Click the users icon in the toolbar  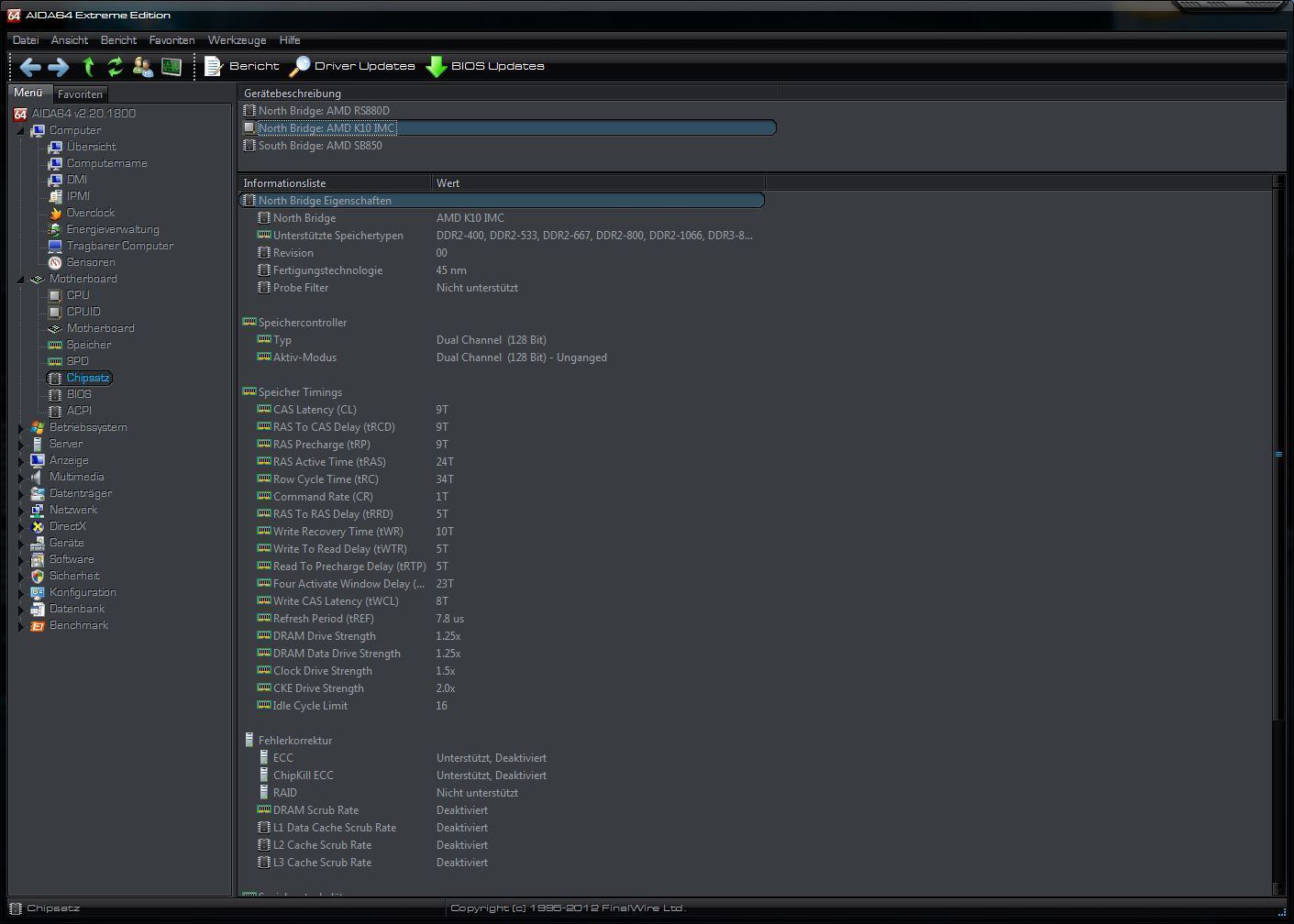click(143, 67)
